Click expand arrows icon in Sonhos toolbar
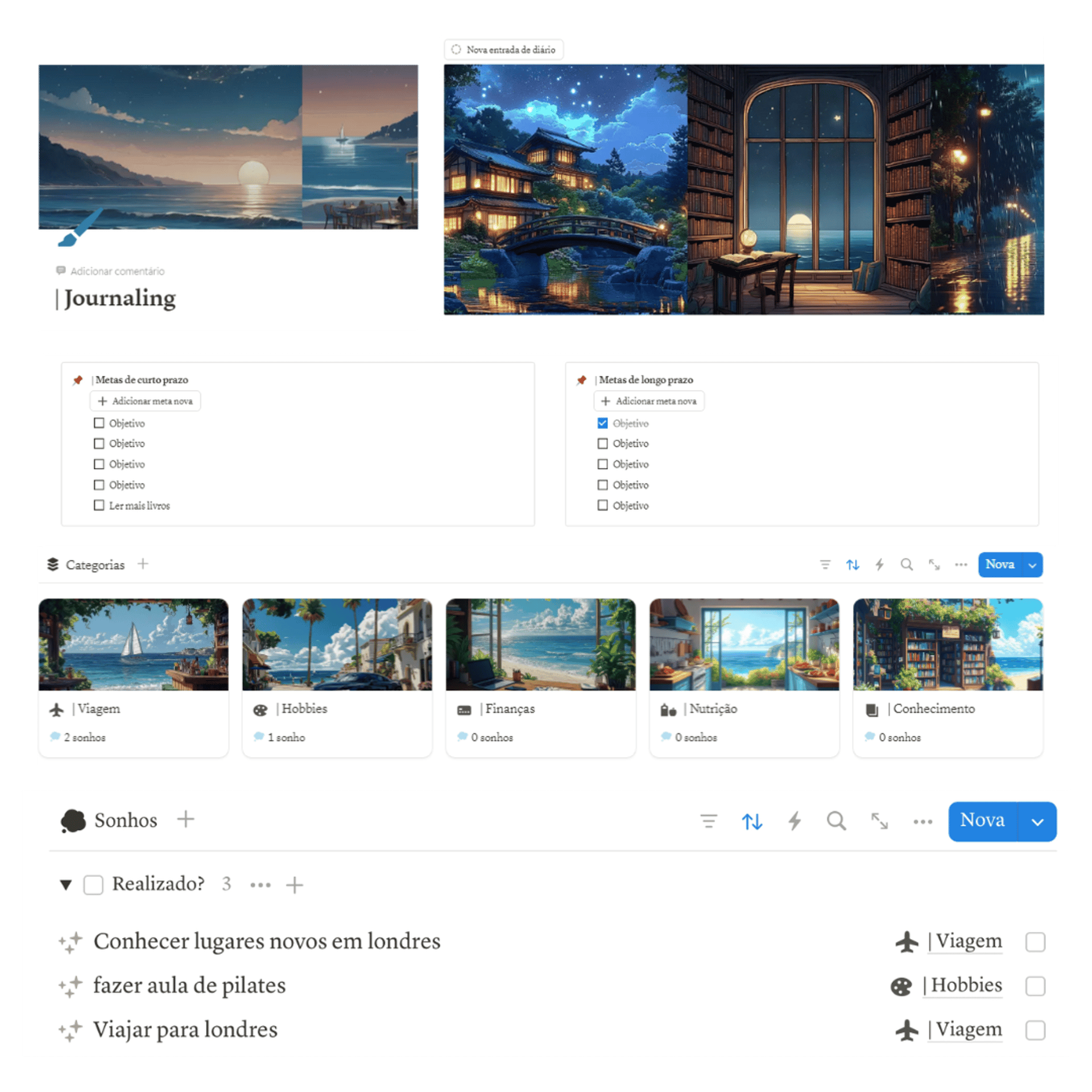Screen dimensions: 1092x1092 point(879,821)
